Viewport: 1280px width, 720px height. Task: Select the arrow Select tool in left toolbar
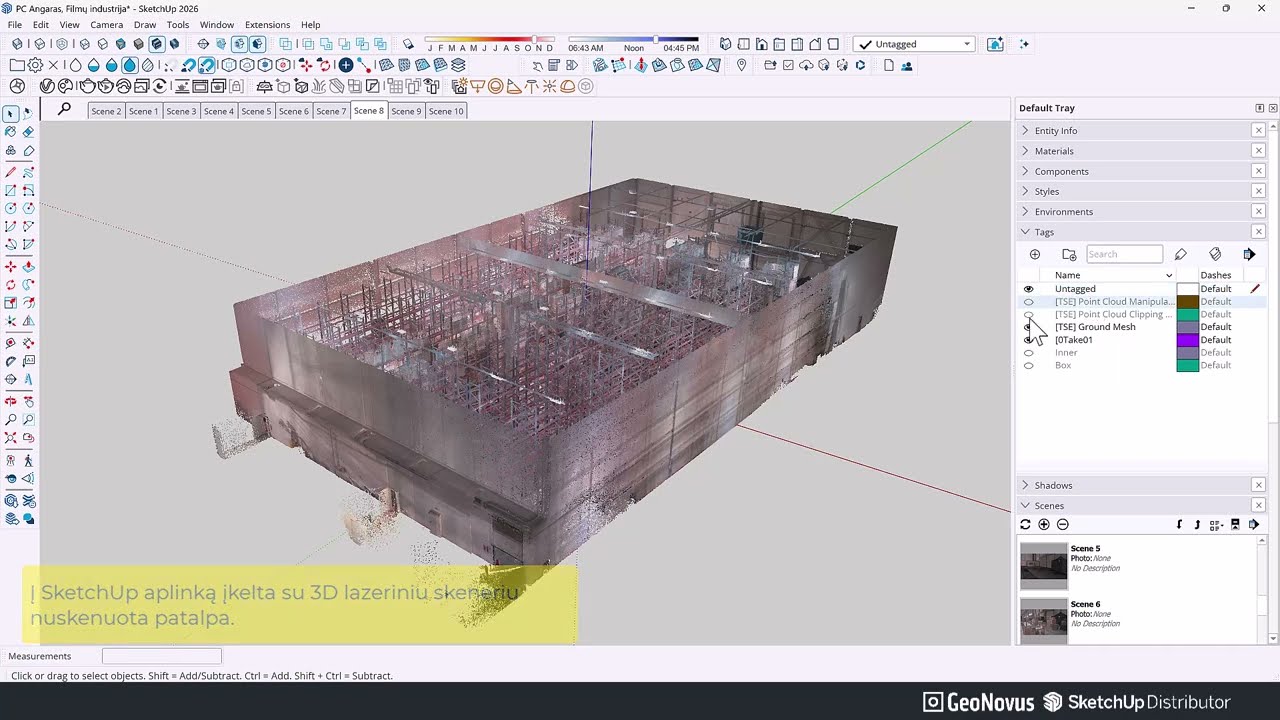pos(10,114)
